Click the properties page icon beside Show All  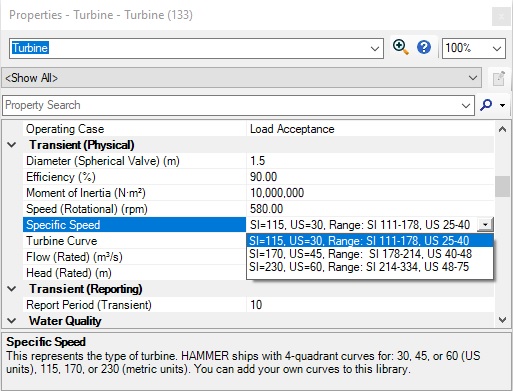(x=499, y=78)
